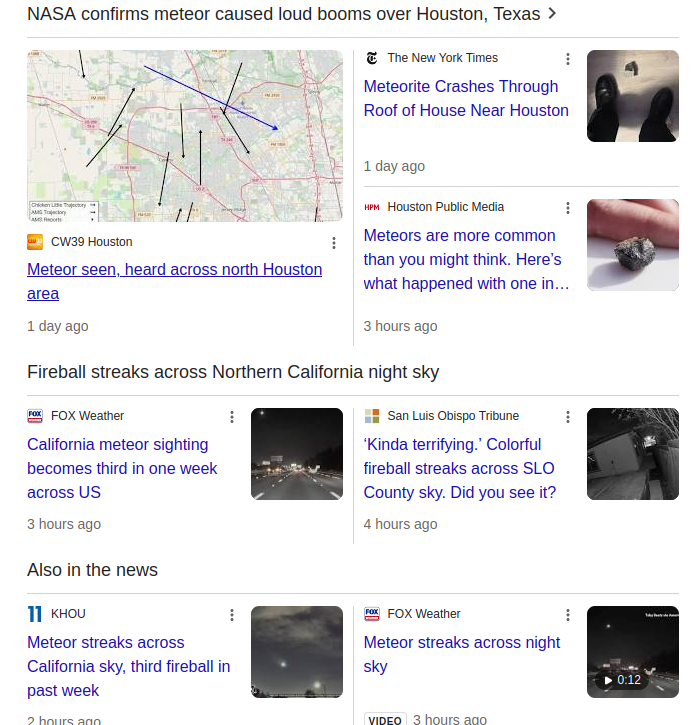Viewport: 692px width, 725px height.
Task: Open 'Meteorite Crashes Through Roof of House' article
Action: click(466, 98)
